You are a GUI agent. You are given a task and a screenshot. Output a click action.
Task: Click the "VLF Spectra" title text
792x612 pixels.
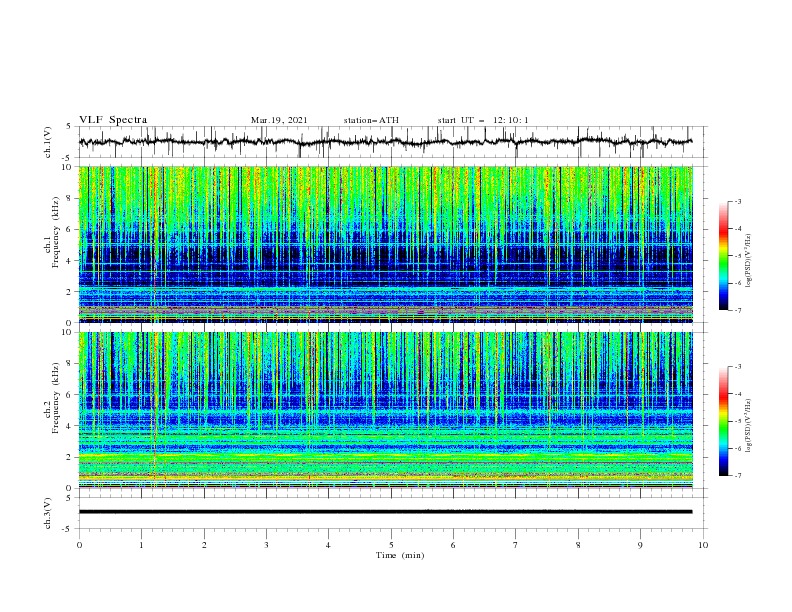tap(113, 120)
